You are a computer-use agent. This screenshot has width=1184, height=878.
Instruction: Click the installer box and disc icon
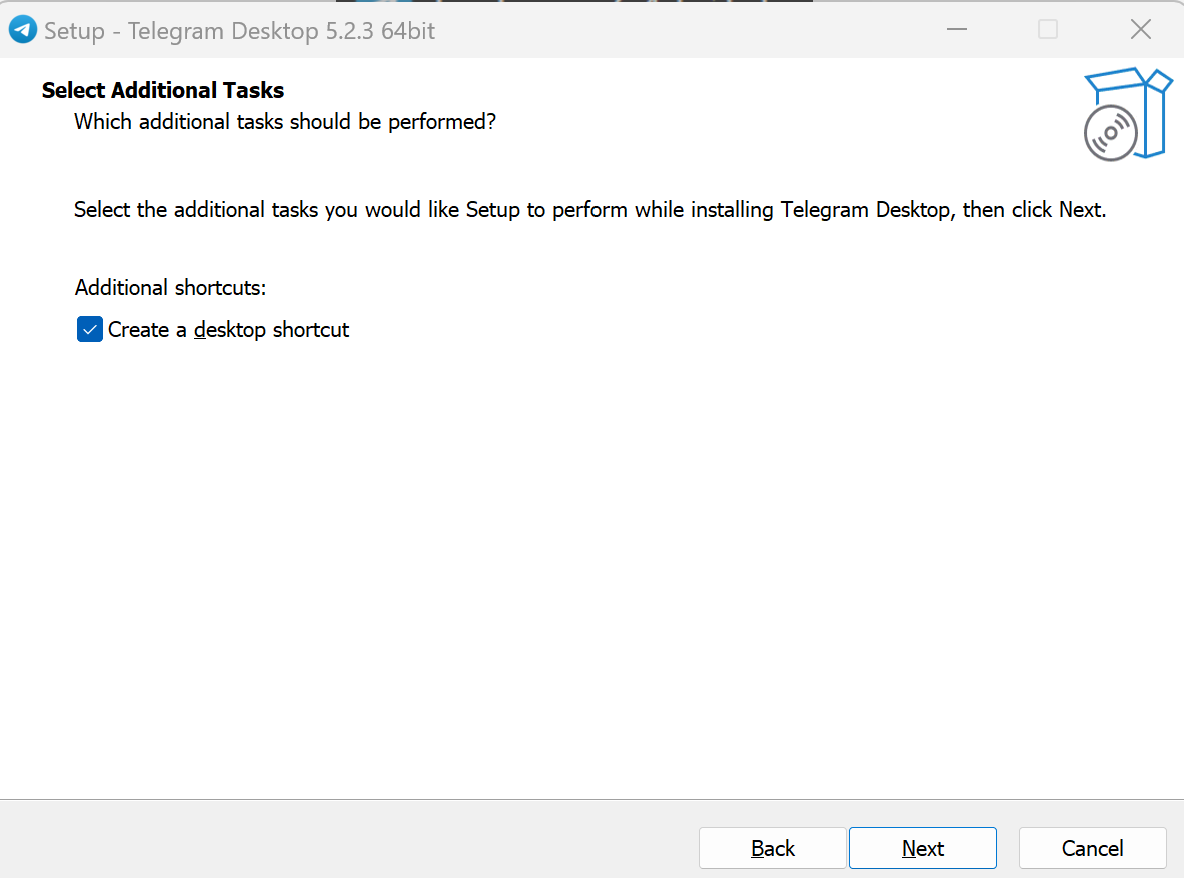click(x=1127, y=114)
